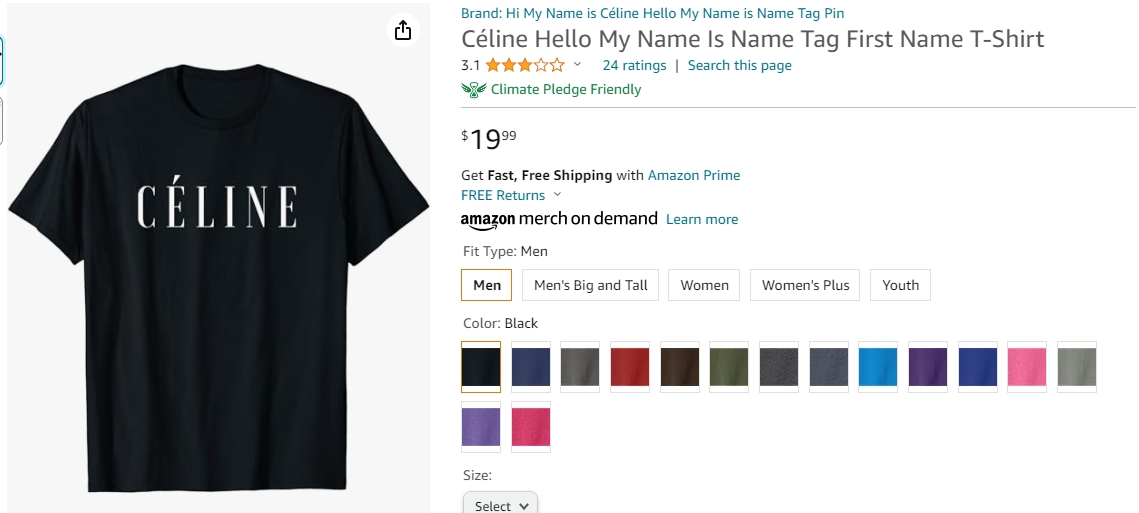
Task: Click the Amazon Merch on Demand logo
Action: pyautogui.click(x=559, y=219)
